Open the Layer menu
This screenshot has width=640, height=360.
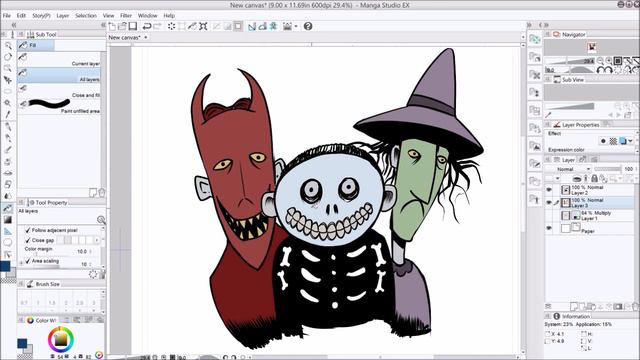[62, 16]
